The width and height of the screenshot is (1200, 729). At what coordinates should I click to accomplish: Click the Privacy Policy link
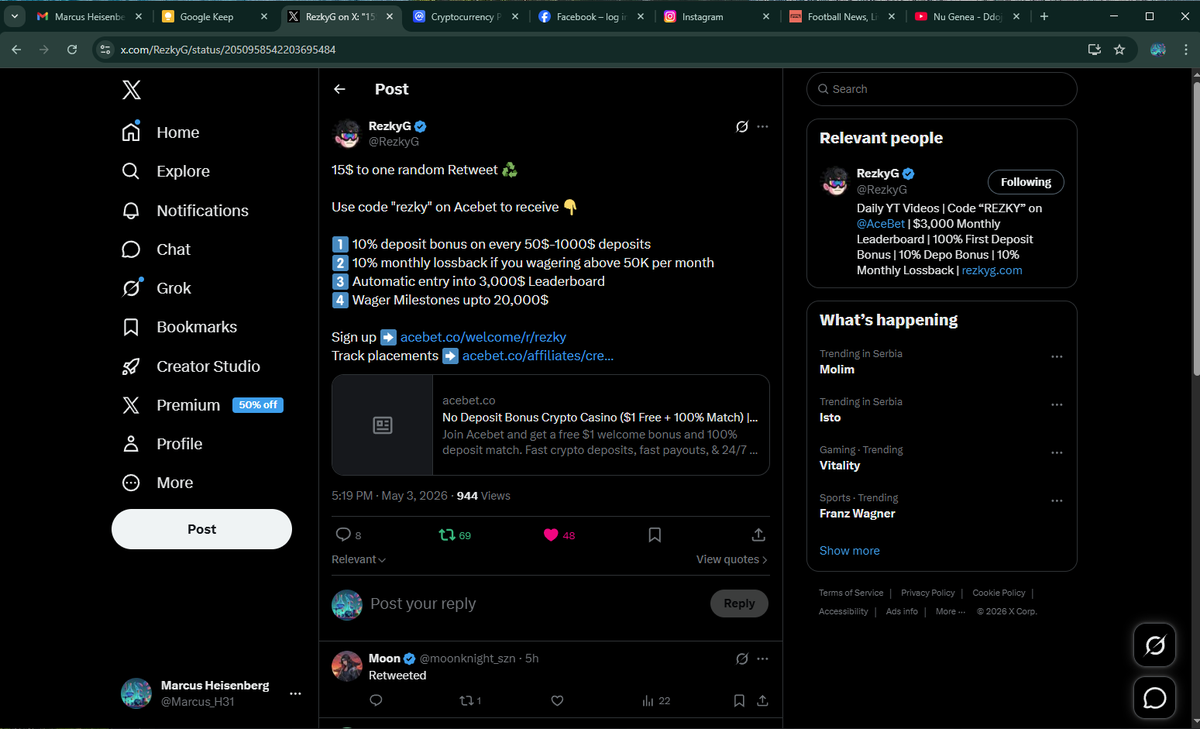coord(928,593)
